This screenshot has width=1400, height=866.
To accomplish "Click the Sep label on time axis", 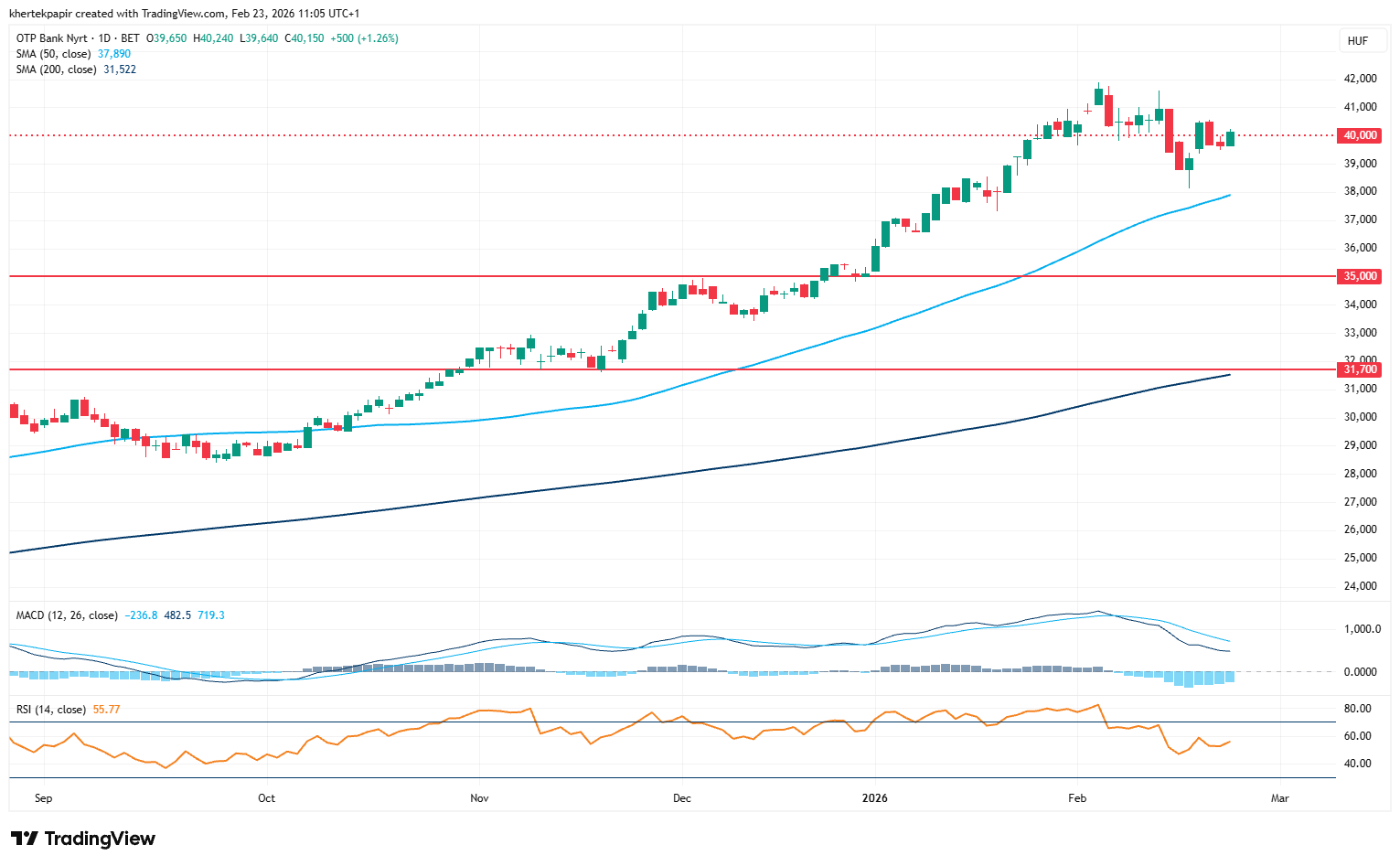I will [x=43, y=798].
